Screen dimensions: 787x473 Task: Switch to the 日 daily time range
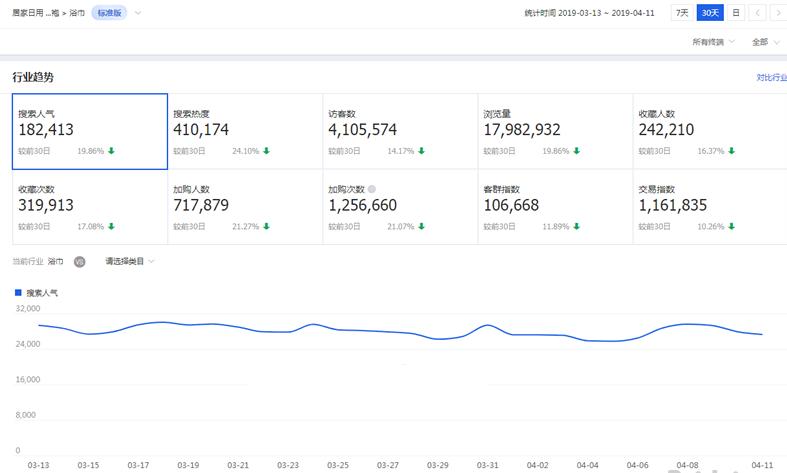pyautogui.click(x=735, y=13)
